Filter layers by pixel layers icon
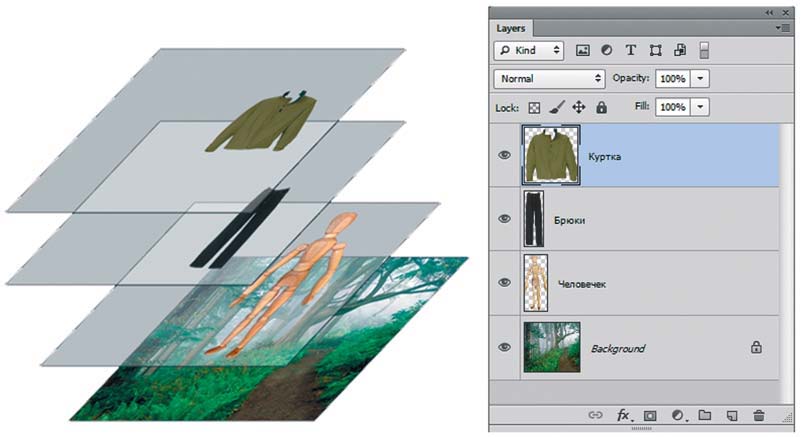 click(582, 50)
